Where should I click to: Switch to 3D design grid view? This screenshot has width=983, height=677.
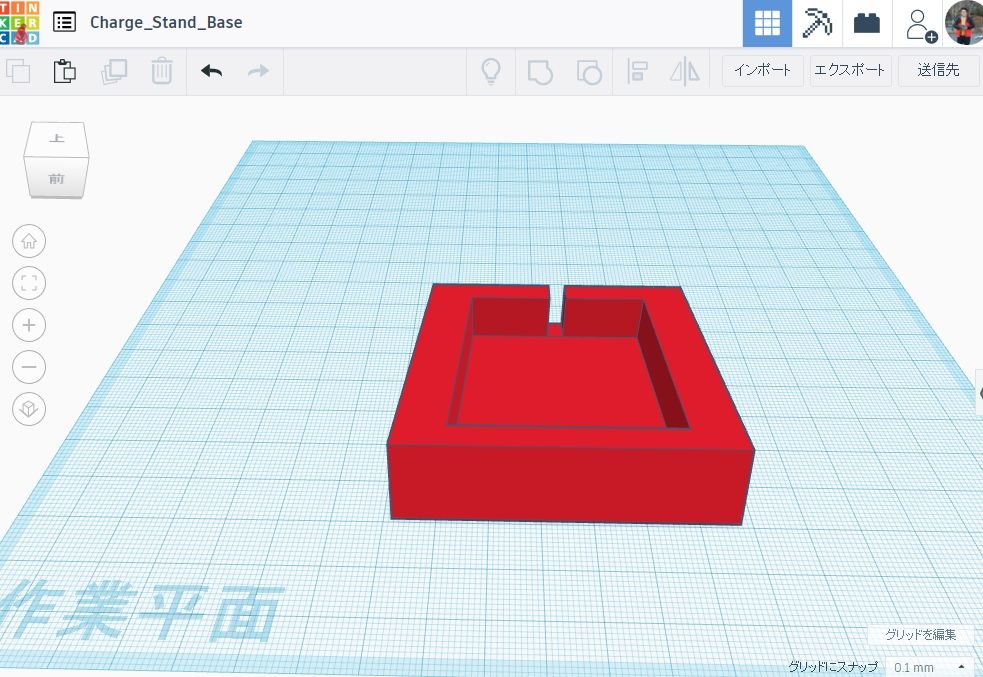click(767, 23)
